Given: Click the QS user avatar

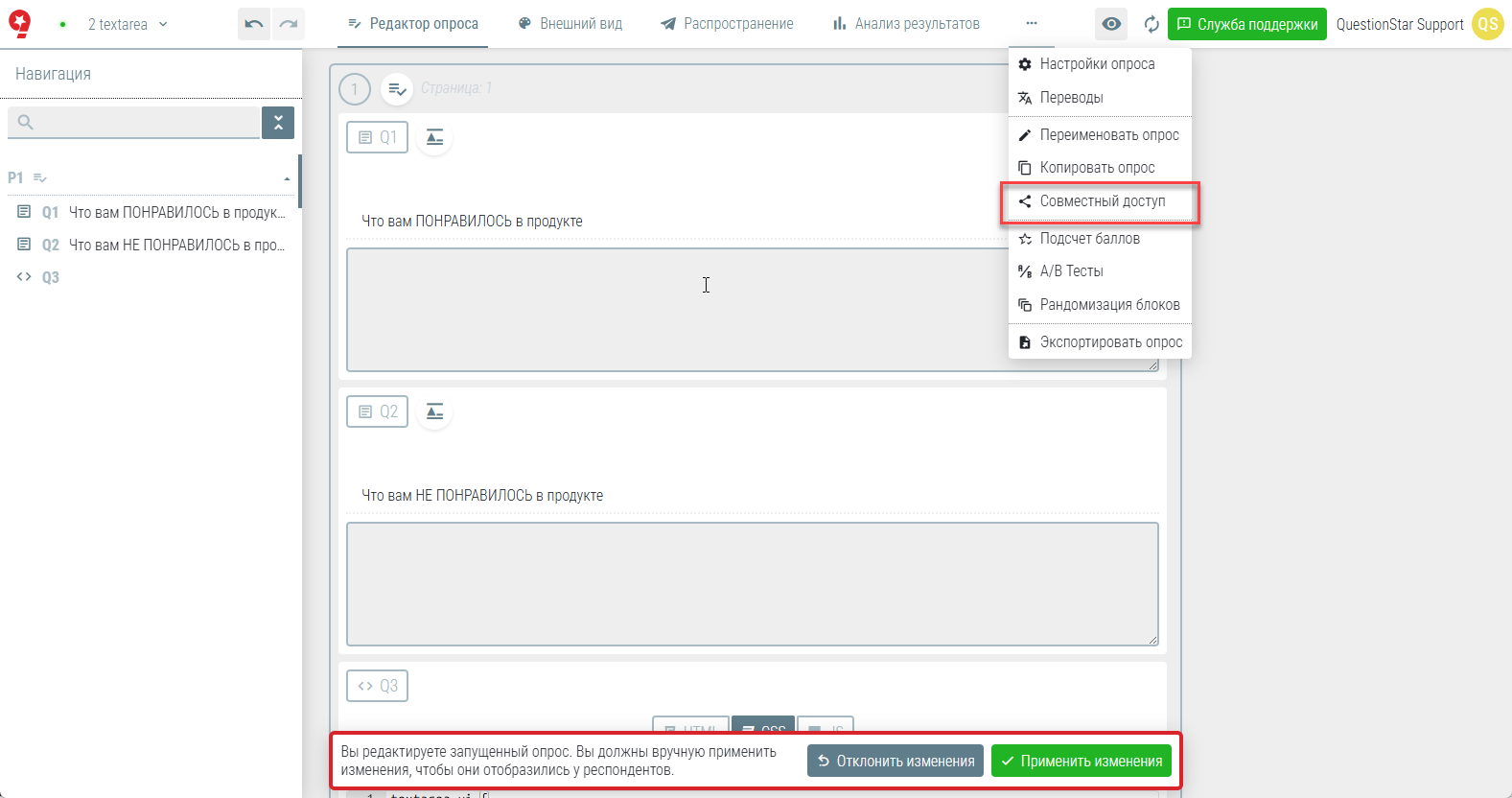Looking at the screenshot, I should (1487, 24).
